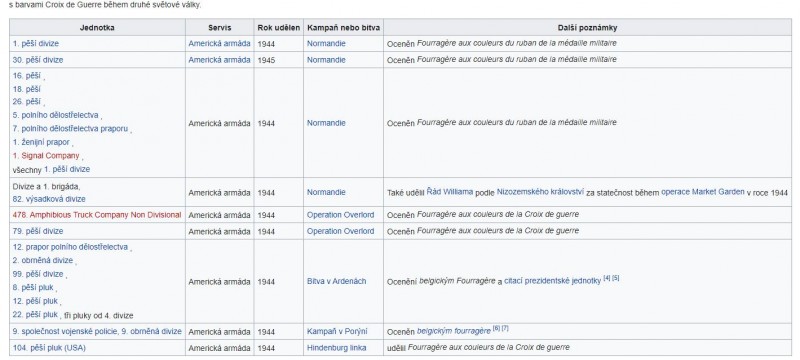Click the operace Market Garden link
This screenshot has width=800, height=360.
(703, 193)
